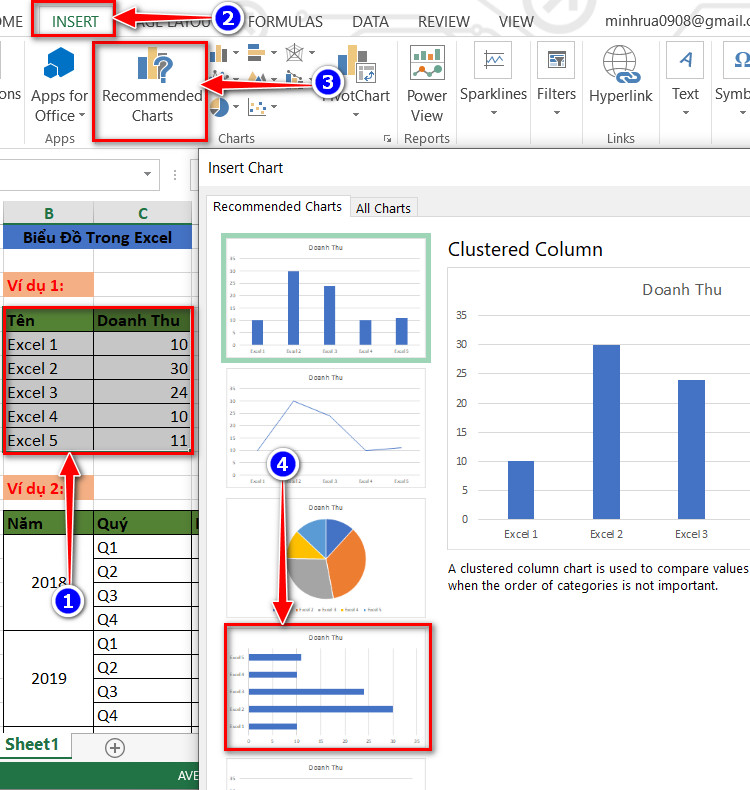Expand the Apps for Office dropdown arrow
Screen dimensions: 750x790
[x=82, y=116]
